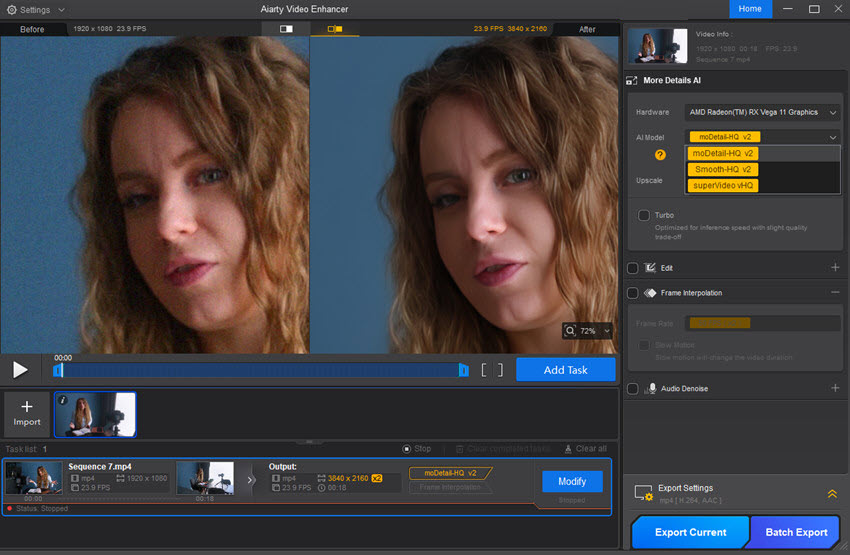
Task: Expand Export Settings double chevron
Action: (x=832, y=494)
